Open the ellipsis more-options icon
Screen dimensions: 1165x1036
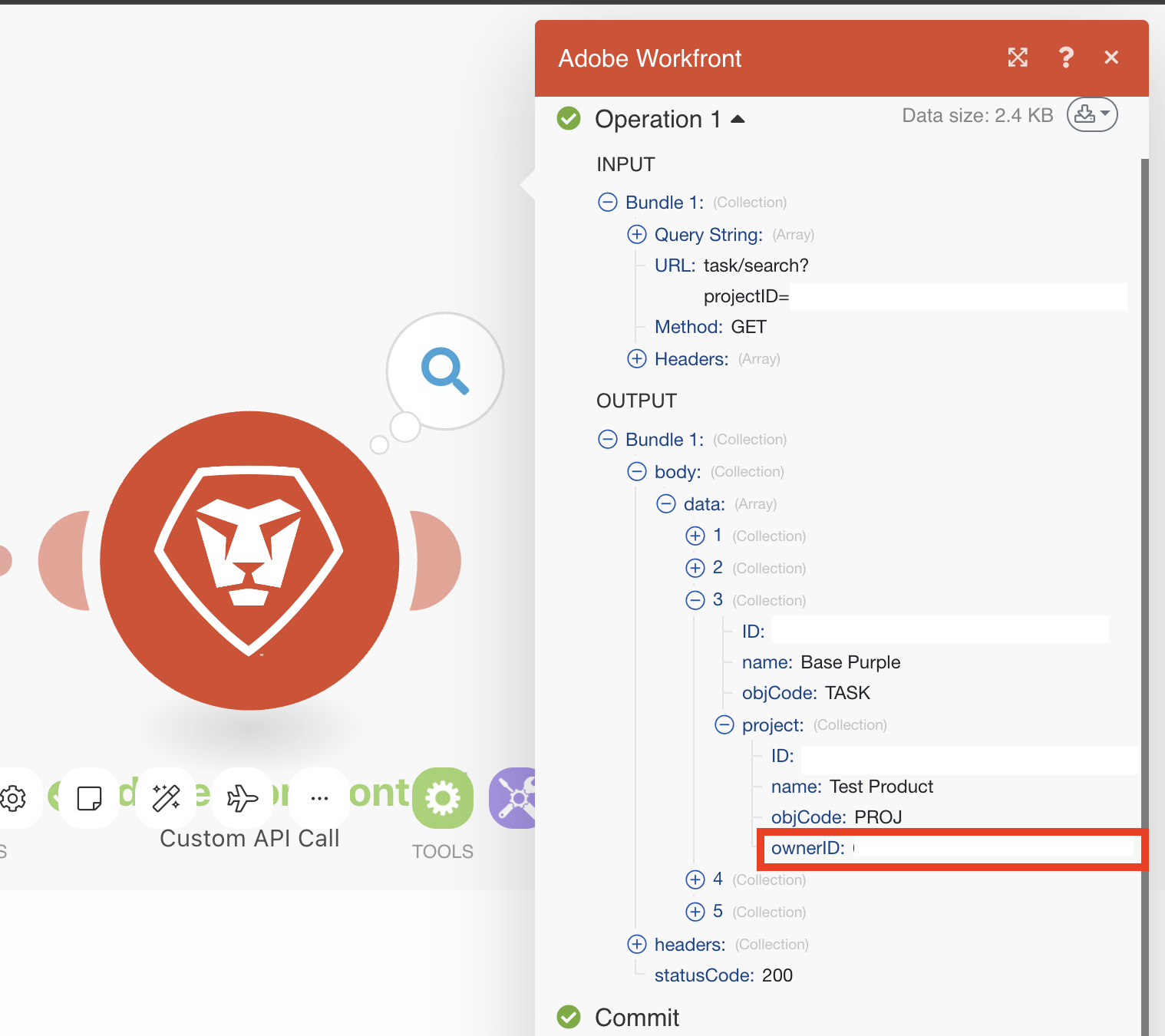pyautogui.click(x=319, y=798)
